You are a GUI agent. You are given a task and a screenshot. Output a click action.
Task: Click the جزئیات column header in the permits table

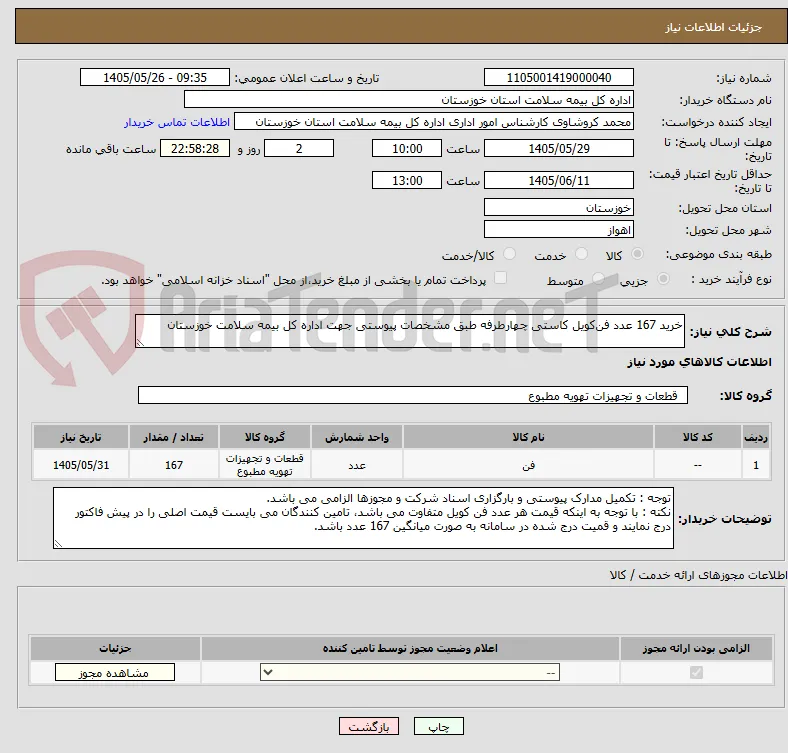point(115,648)
